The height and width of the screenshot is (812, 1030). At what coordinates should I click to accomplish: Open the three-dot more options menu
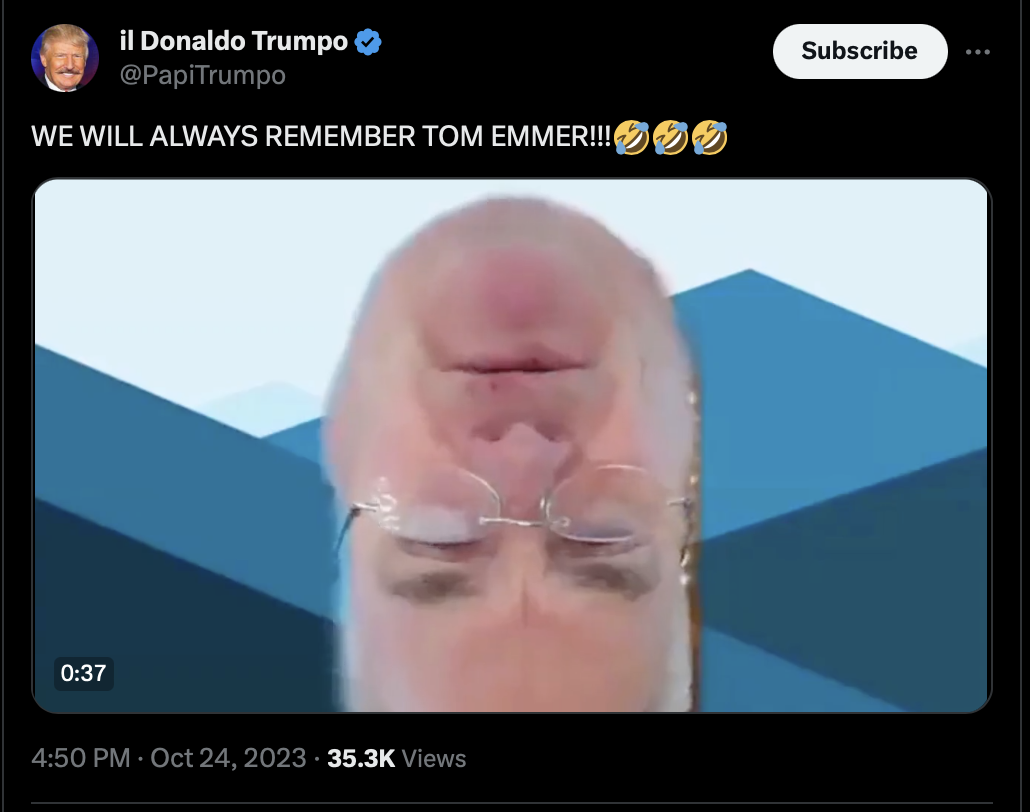977,52
